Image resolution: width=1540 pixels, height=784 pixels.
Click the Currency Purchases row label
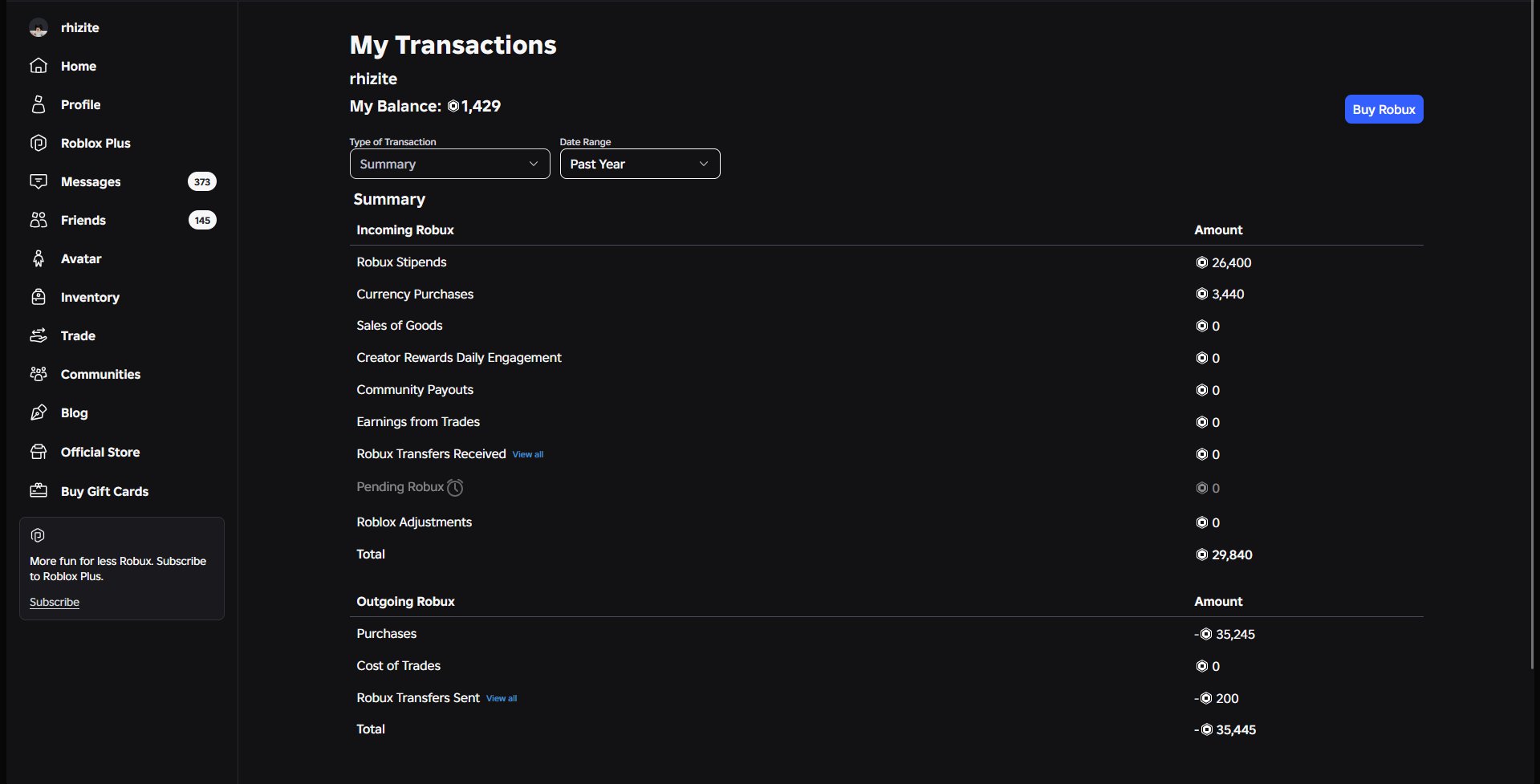click(415, 294)
